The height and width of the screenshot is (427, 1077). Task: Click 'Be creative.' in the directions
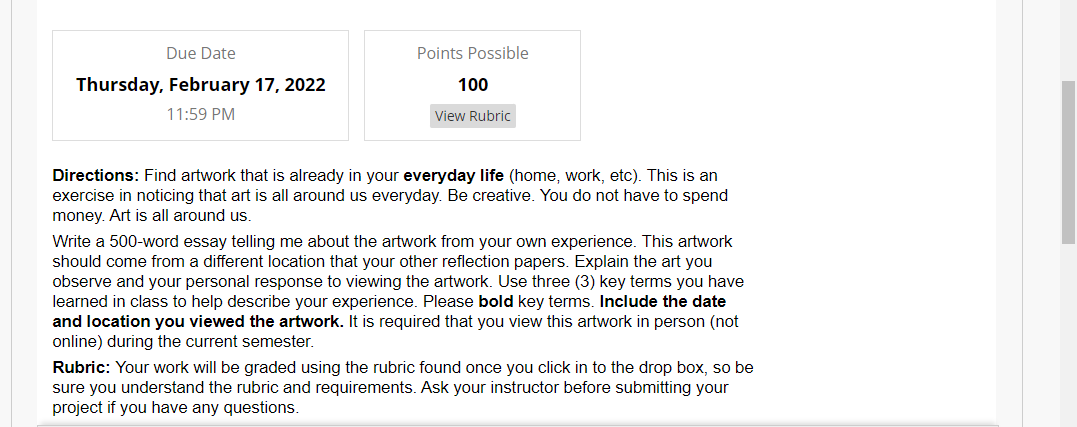coord(491,196)
